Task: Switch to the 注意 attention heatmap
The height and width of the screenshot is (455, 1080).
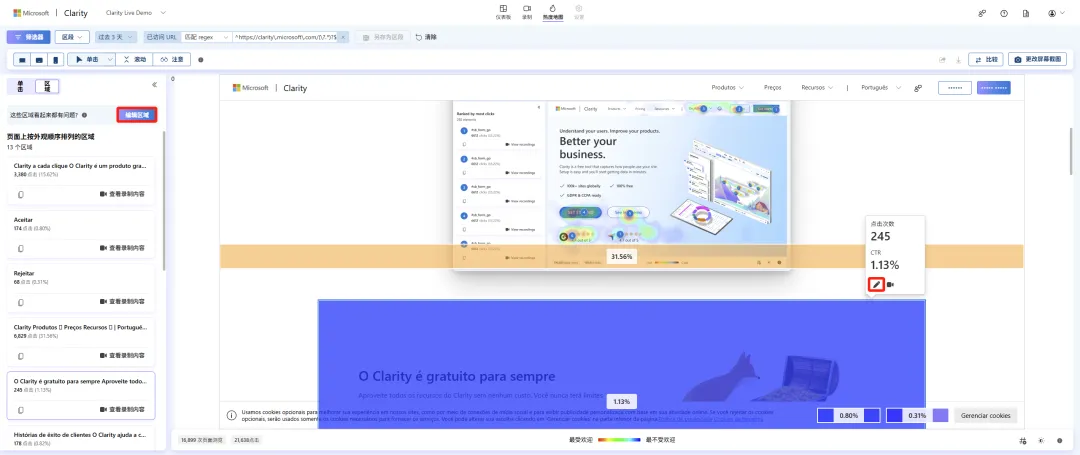Action: tap(172, 60)
